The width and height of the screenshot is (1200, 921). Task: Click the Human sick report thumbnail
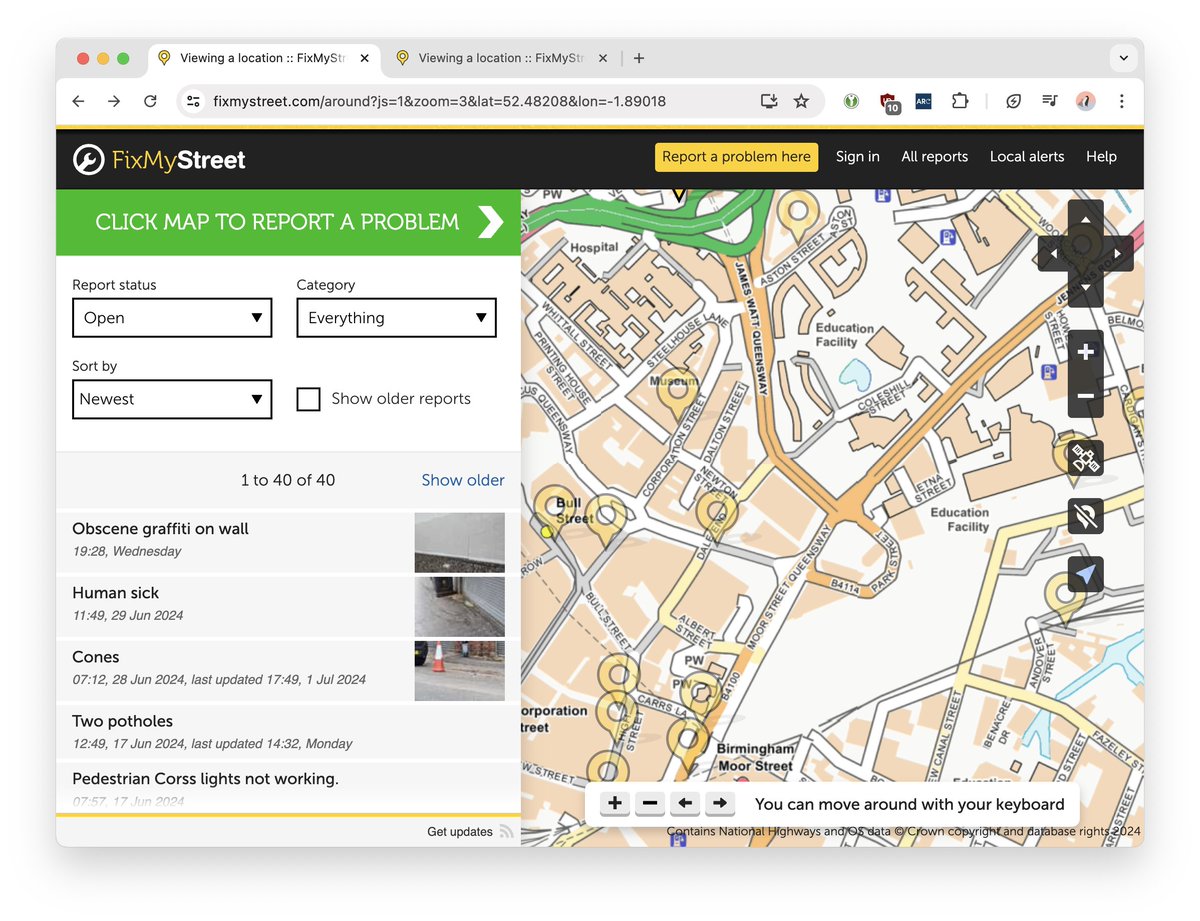pyautogui.click(x=460, y=607)
